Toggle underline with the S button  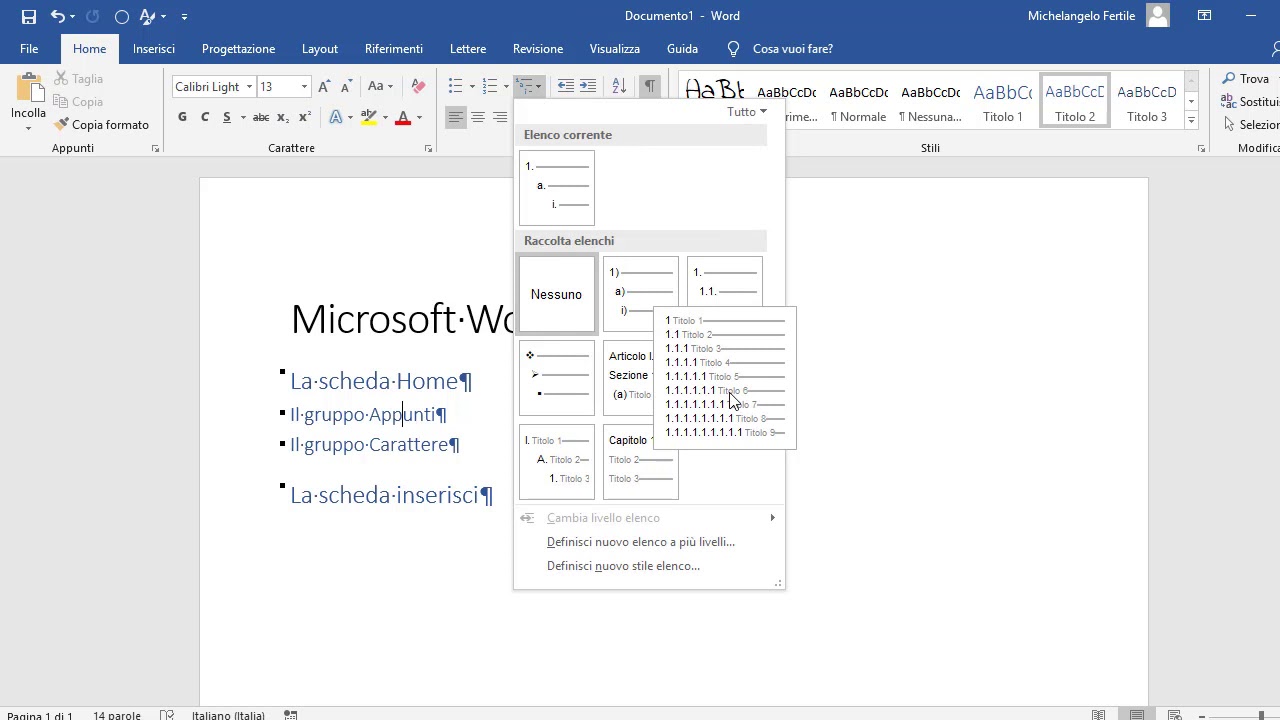[227, 117]
